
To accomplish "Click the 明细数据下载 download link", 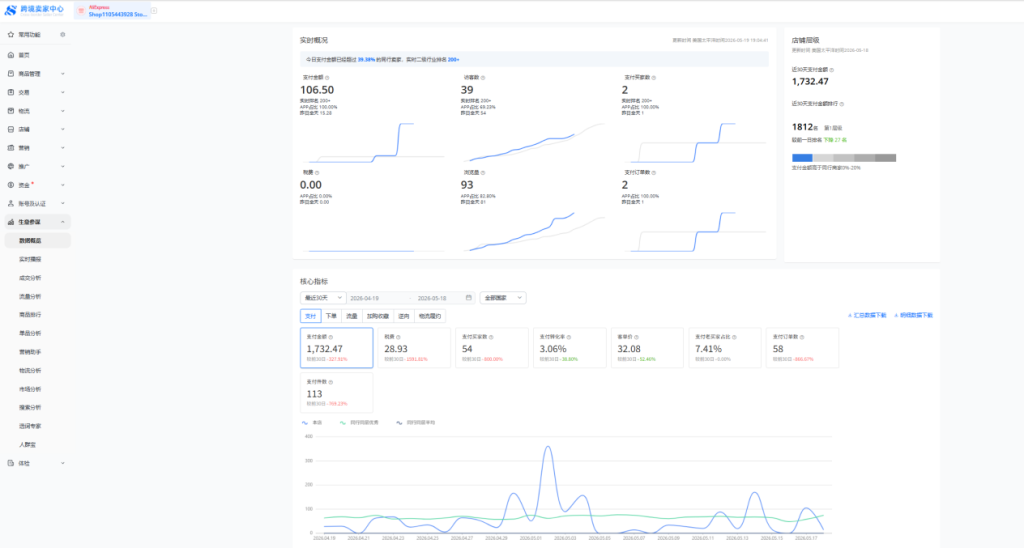I will click(914, 315).
